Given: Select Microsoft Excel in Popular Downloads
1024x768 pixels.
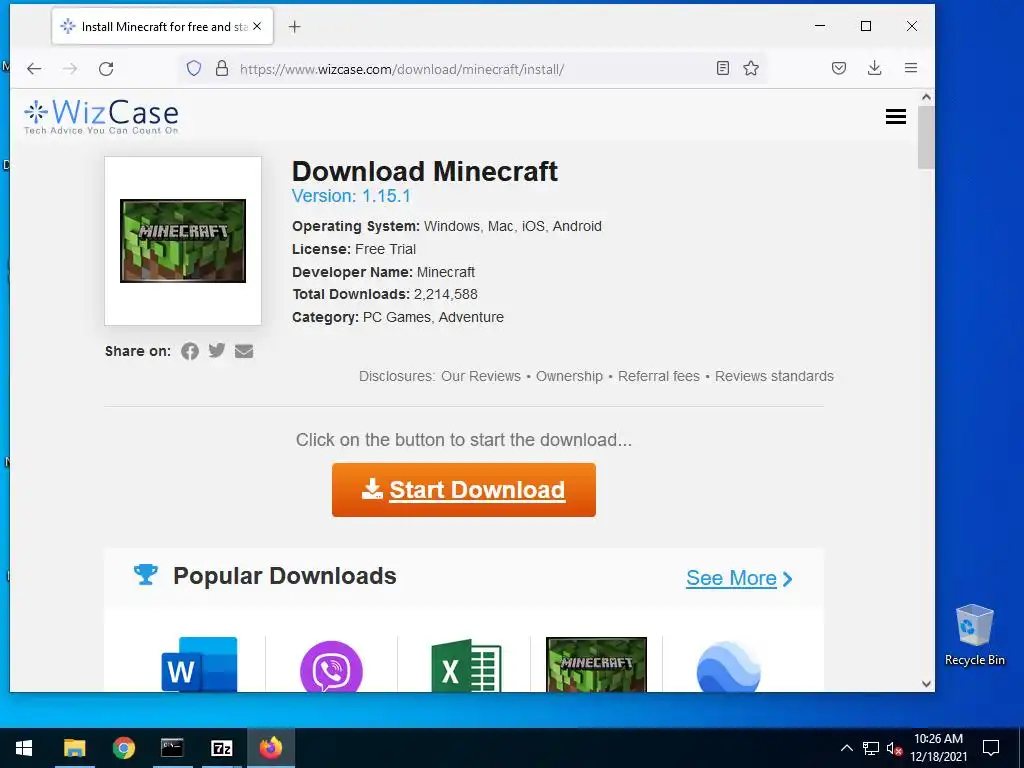Looking at the screenshot, I should click(x=466, y=665).
